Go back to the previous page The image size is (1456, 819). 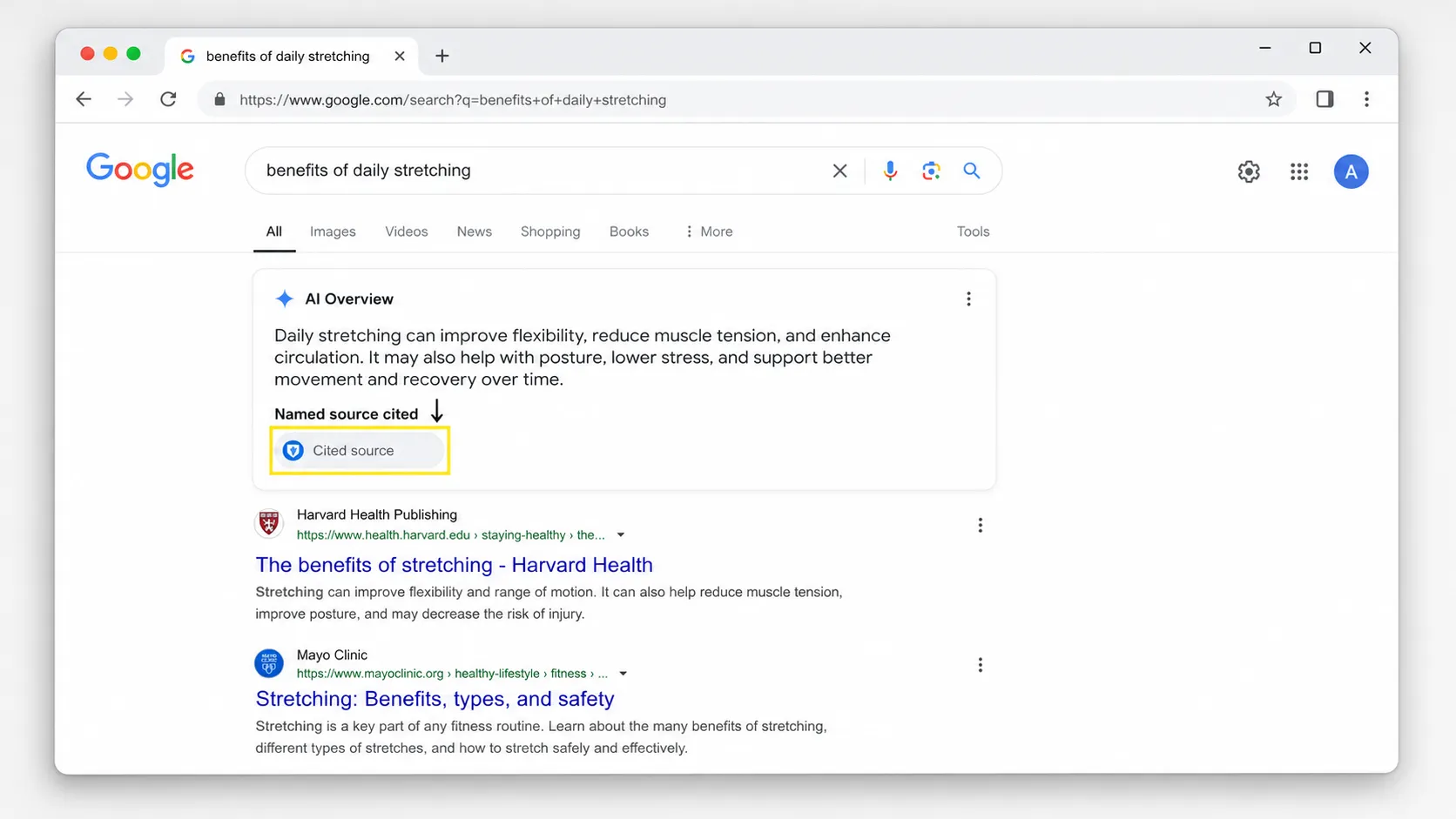pyautogui.click(x=84, y=99)
